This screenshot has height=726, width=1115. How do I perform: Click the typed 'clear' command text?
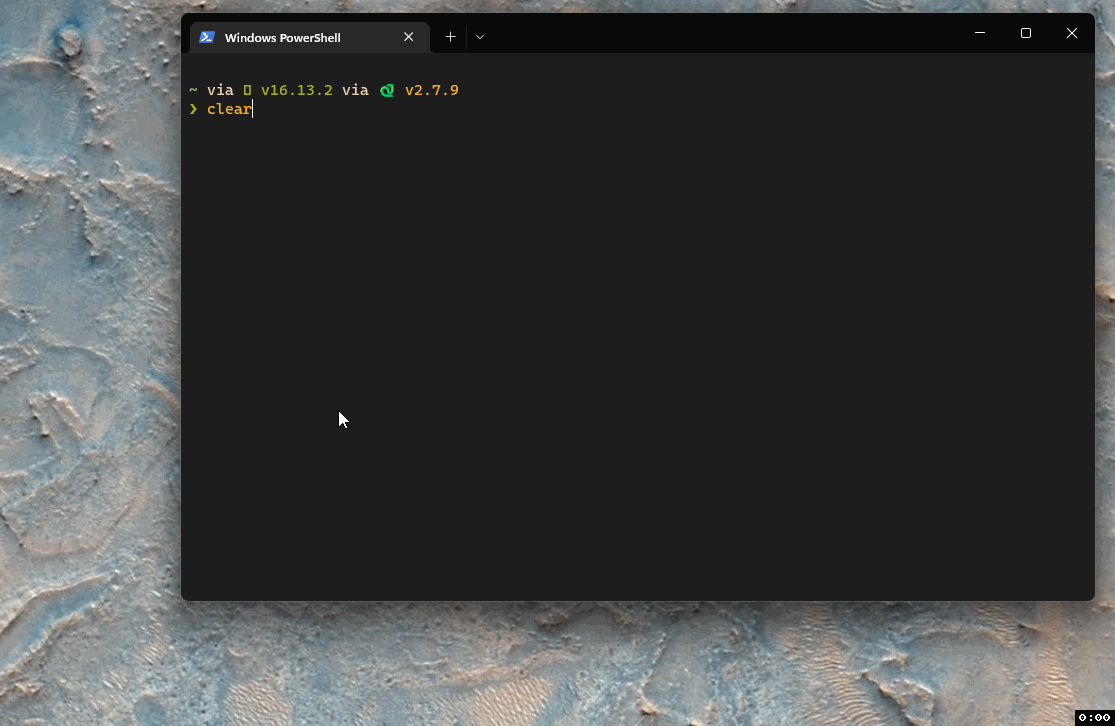point(229,109)
